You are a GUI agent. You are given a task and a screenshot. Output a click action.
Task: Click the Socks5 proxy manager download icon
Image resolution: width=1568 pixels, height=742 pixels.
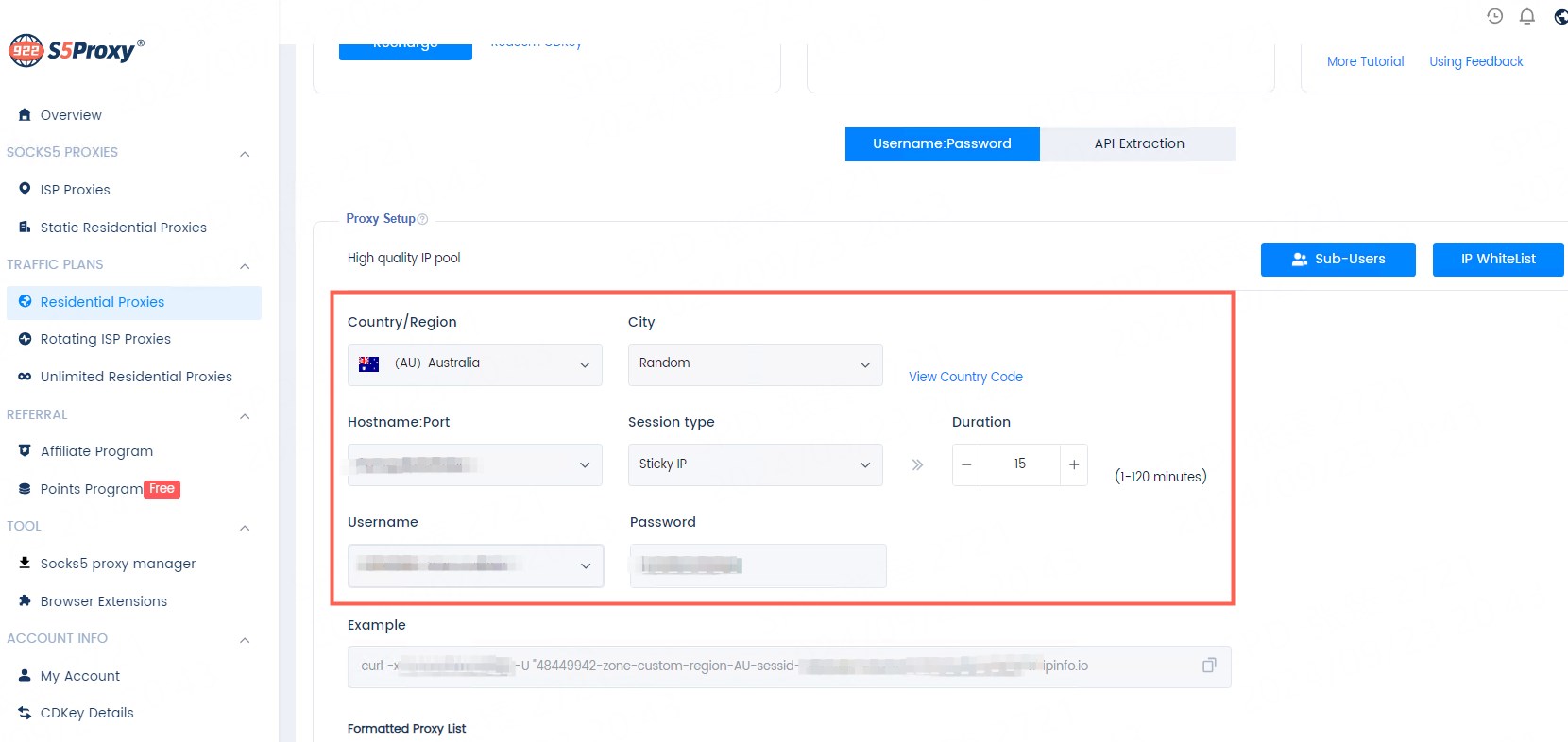coord(25,563)
